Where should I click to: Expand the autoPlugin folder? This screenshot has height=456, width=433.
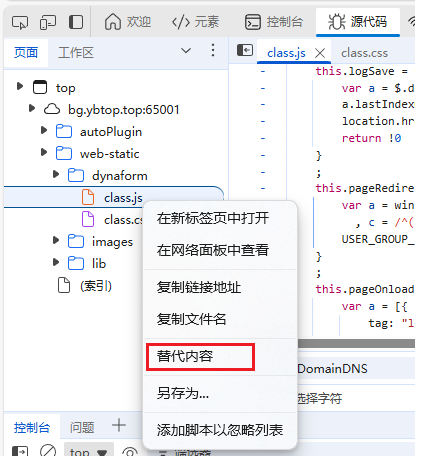pyautogui.click(x=44, y=130)
